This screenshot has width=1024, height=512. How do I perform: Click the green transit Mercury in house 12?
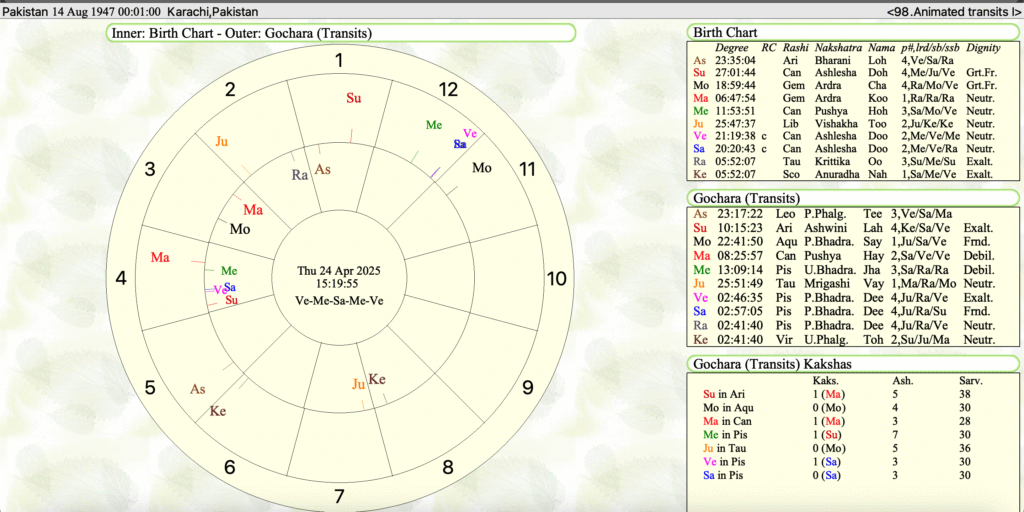pyautogui.click(x=434, y=125)
